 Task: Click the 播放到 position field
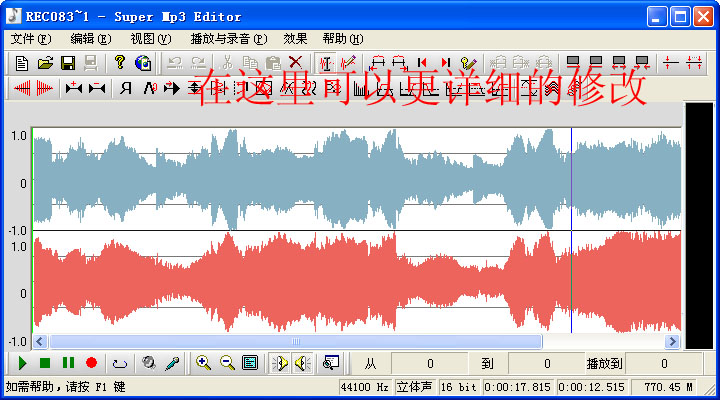[664, 364]
